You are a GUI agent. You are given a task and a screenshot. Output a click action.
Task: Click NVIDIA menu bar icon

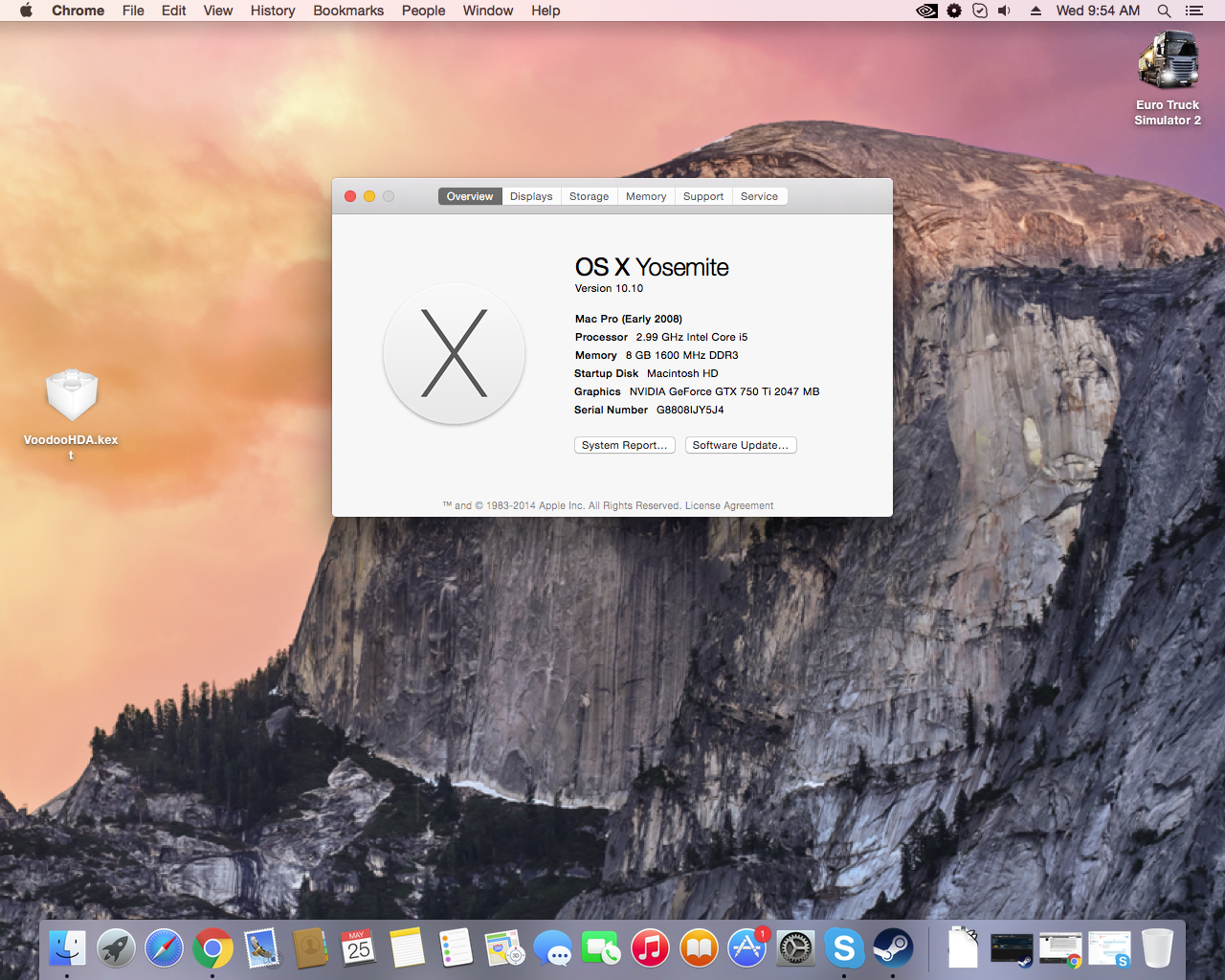[x=926, y=11]
